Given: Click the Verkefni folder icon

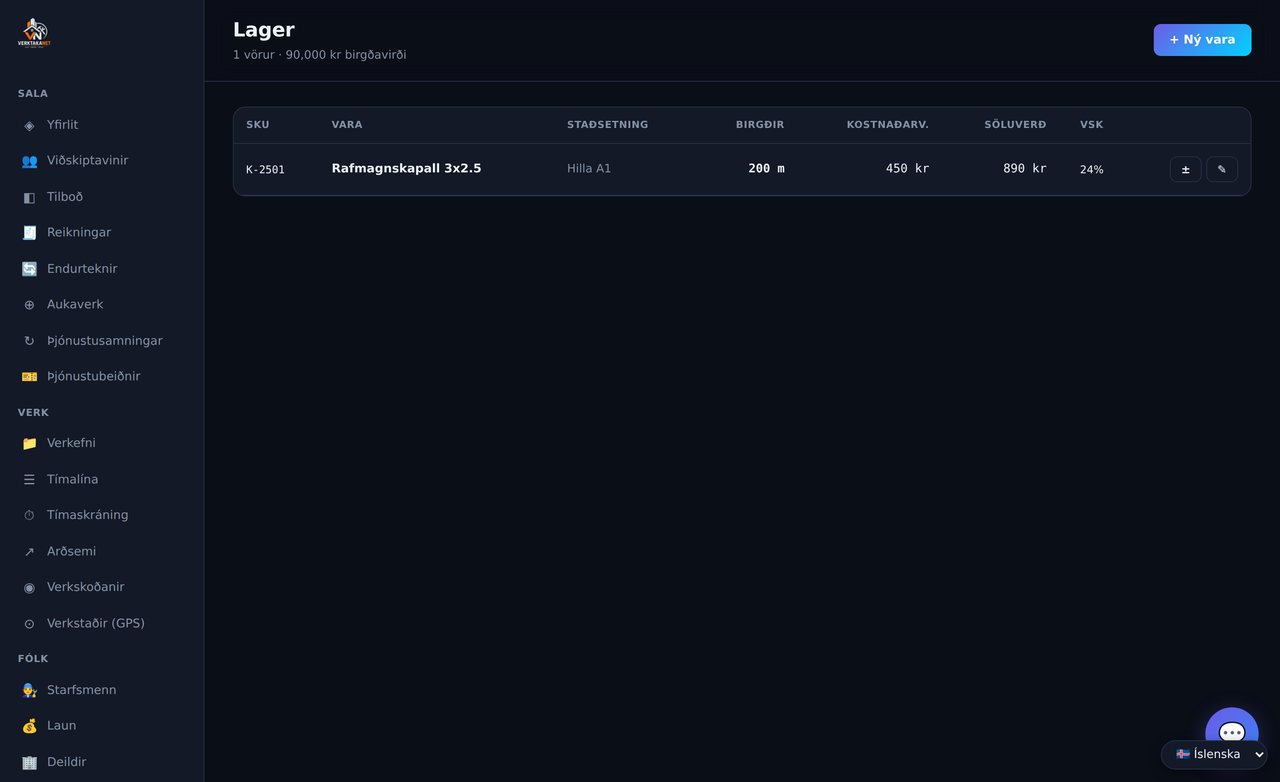Looking at the screenshot, I should (x=29, y=443).
